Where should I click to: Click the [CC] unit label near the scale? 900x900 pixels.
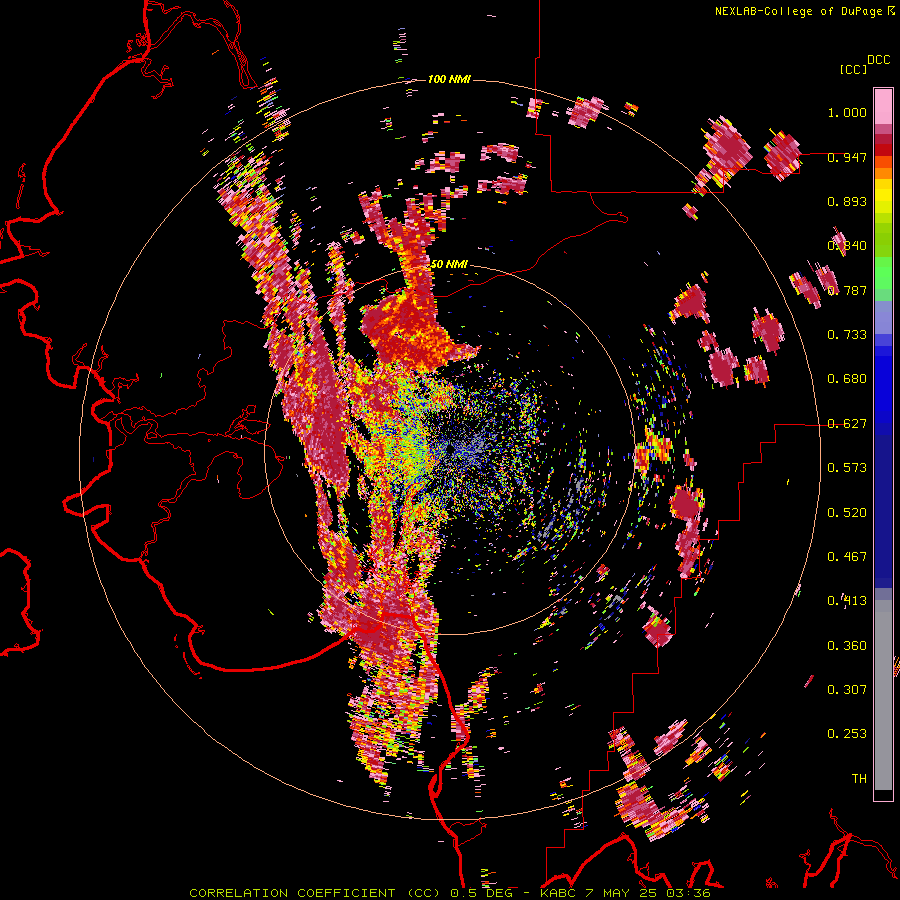point(854,69)
